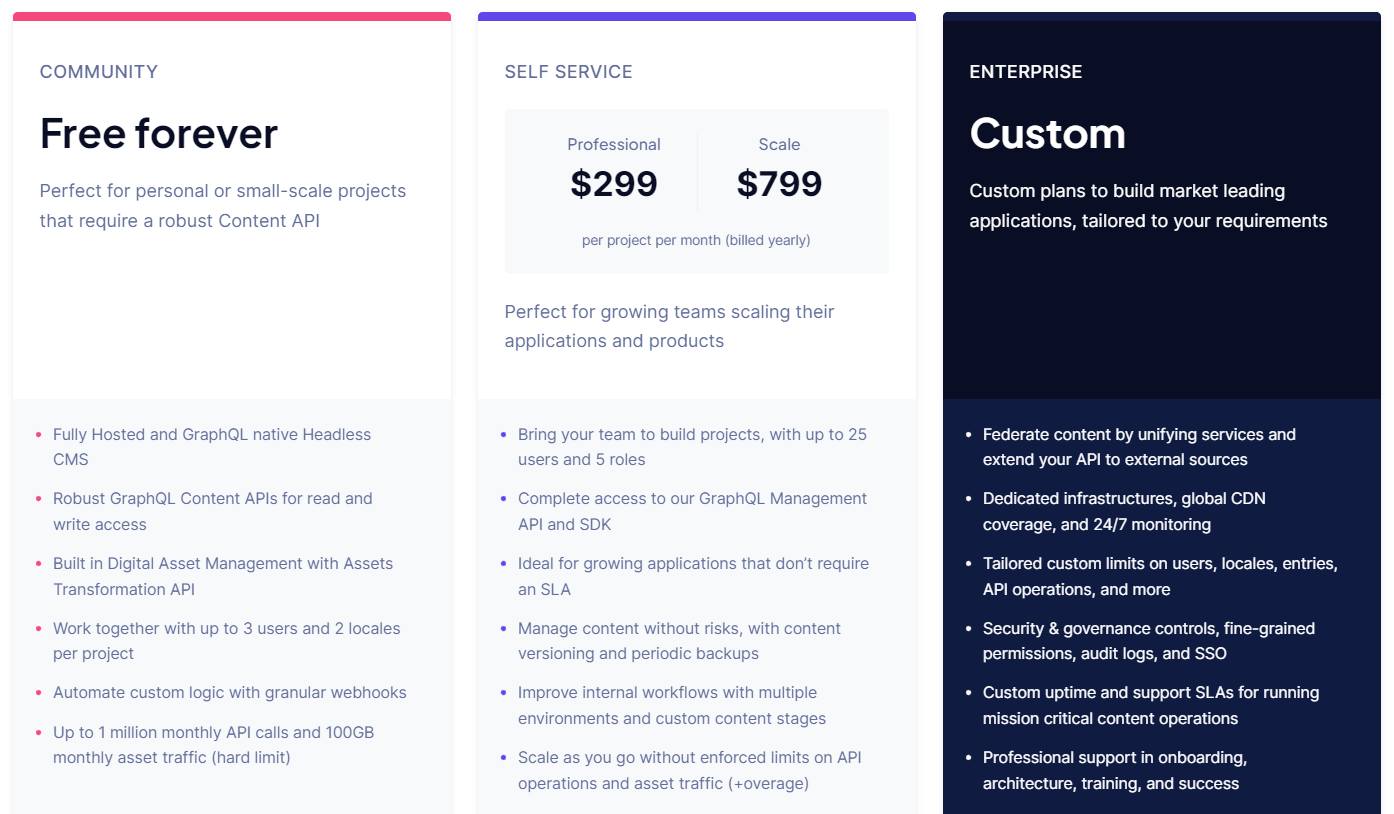Click content versioning and periodic backups feature

679,641
